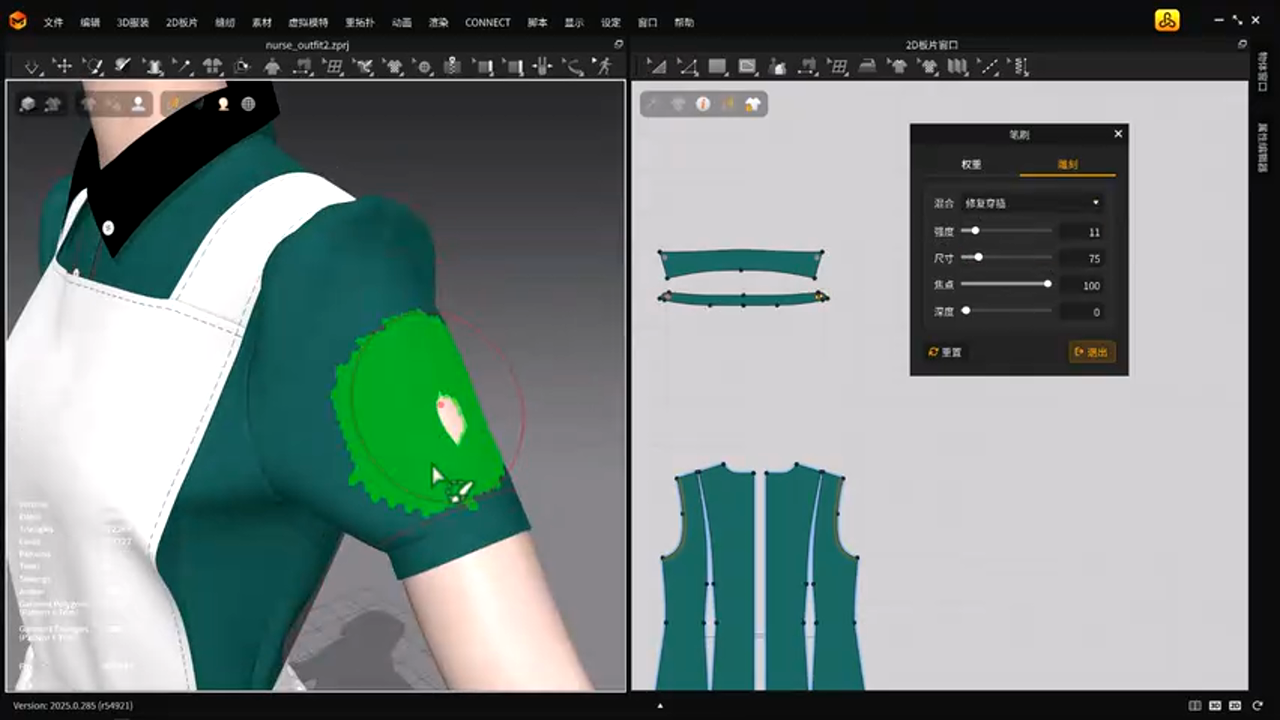The image size is (1280, 720).
Task: Click the walking avatar animation icon
Action: [x=604, y=67]
